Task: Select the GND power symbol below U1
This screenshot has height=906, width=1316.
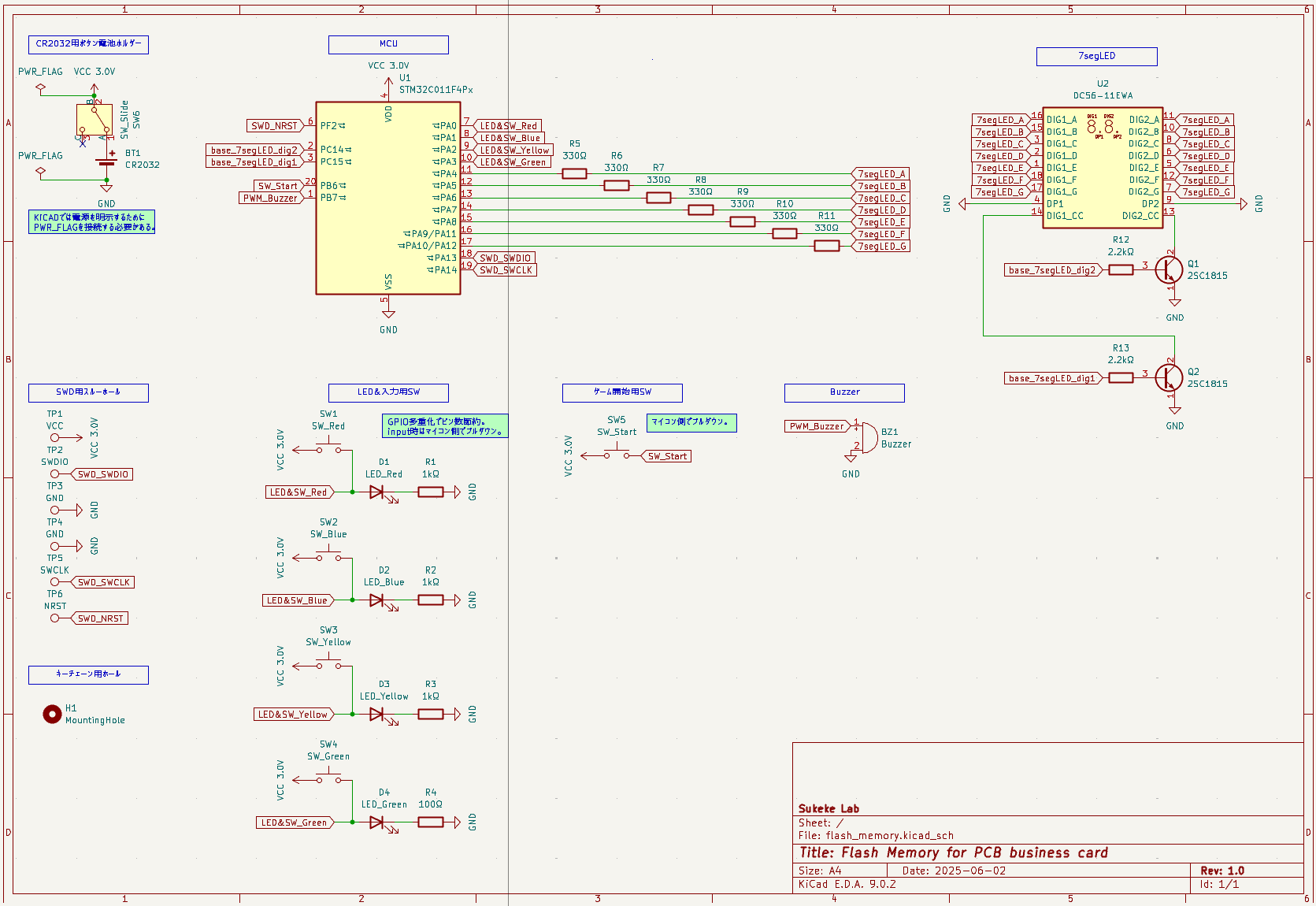Action: click(x=387, y=315)
